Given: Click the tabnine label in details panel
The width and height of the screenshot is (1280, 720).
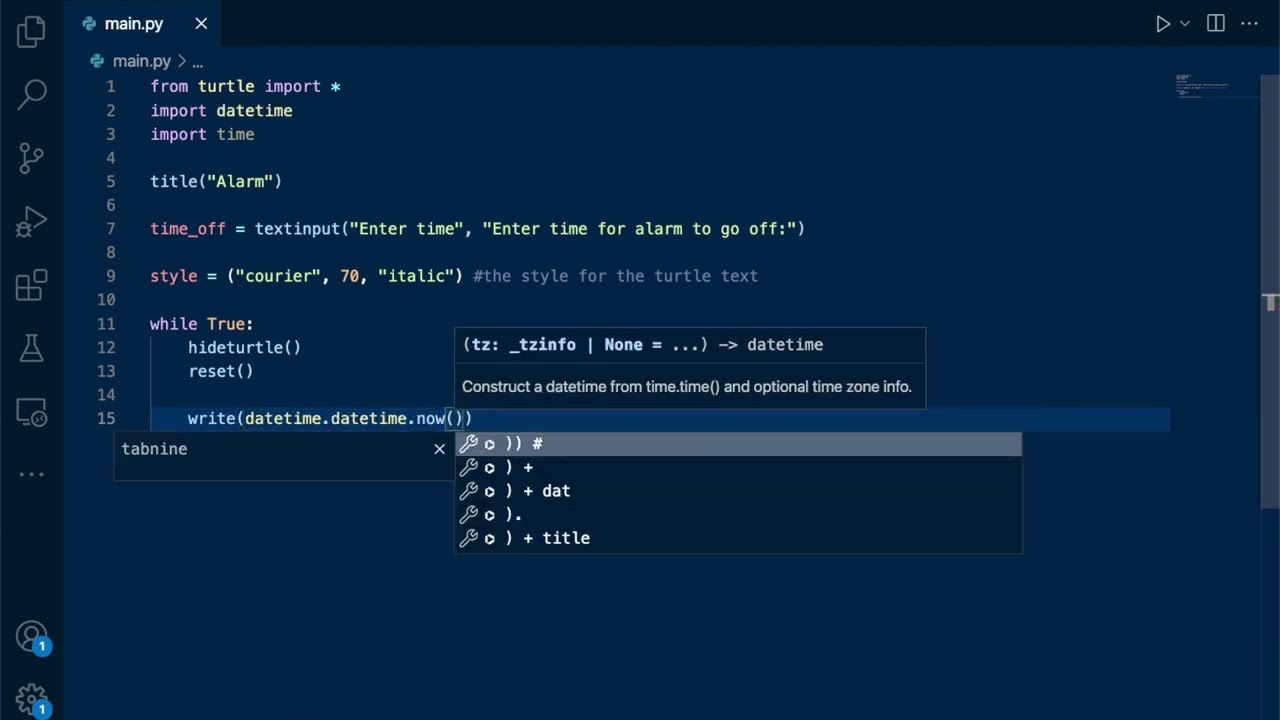Looking at the screenshot, I should 154,449.
